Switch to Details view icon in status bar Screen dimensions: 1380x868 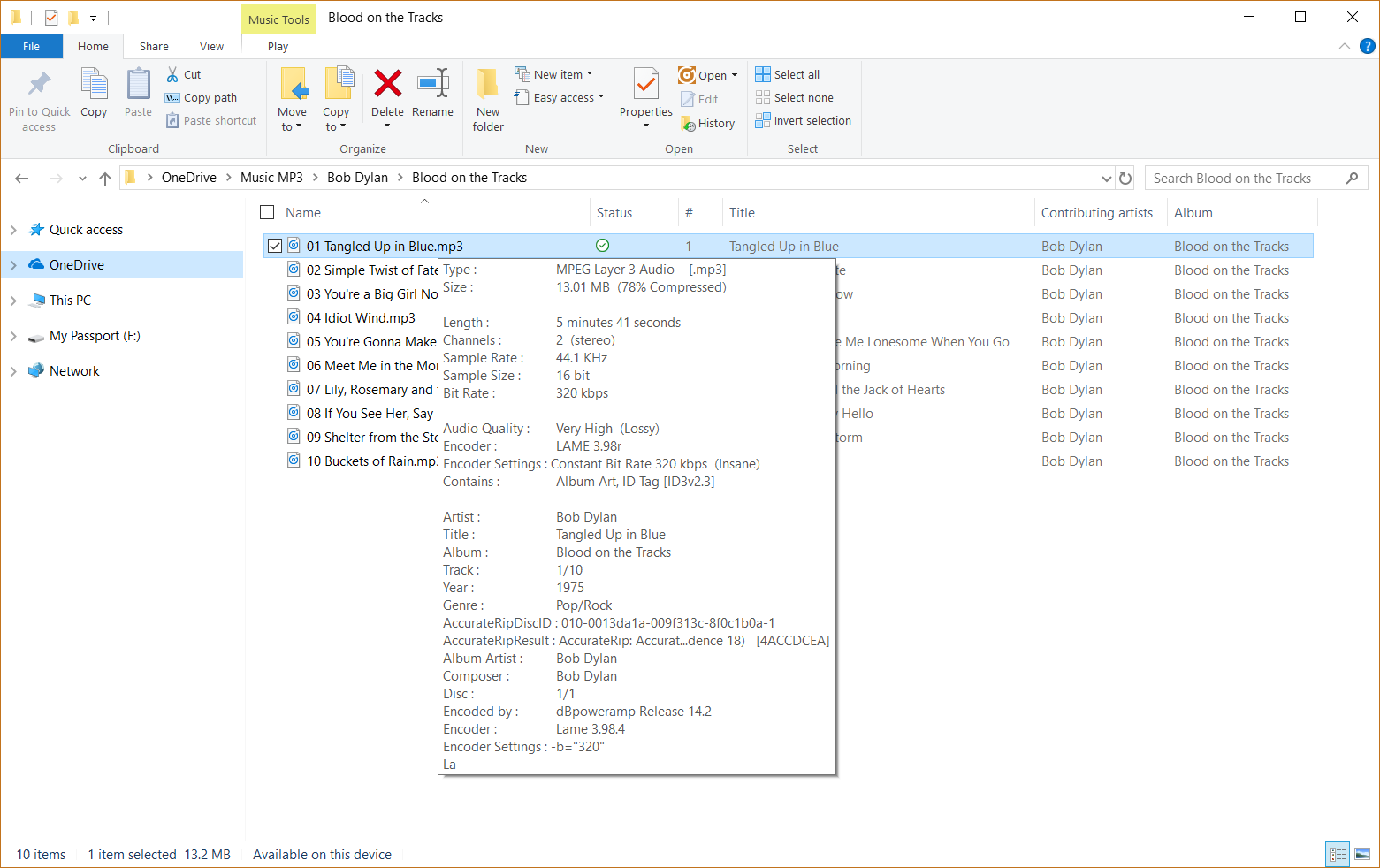pos(1338,855)
